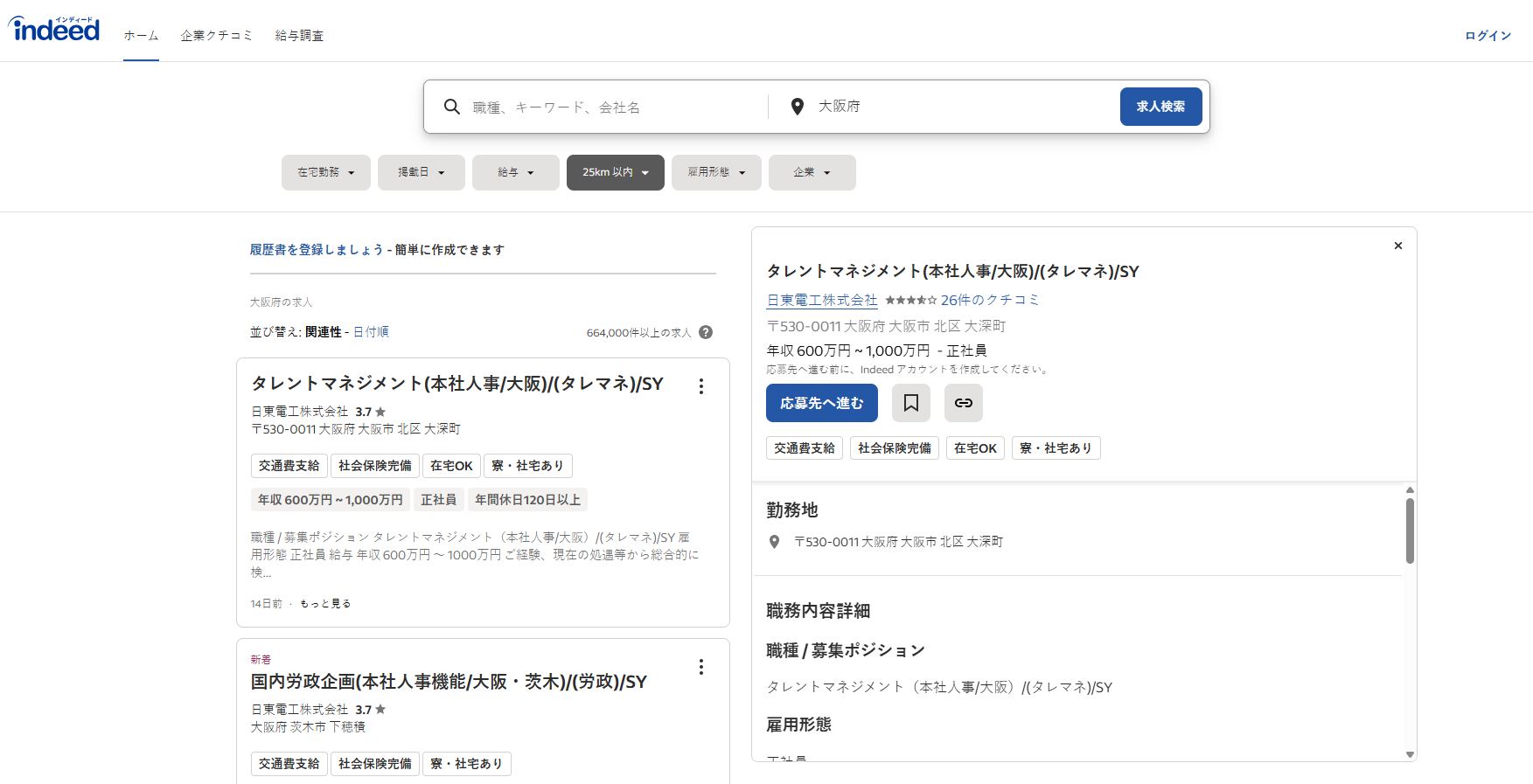Open the 給与調査 tab
This screenshot has height=784, width=1533.
coord(299,36)
